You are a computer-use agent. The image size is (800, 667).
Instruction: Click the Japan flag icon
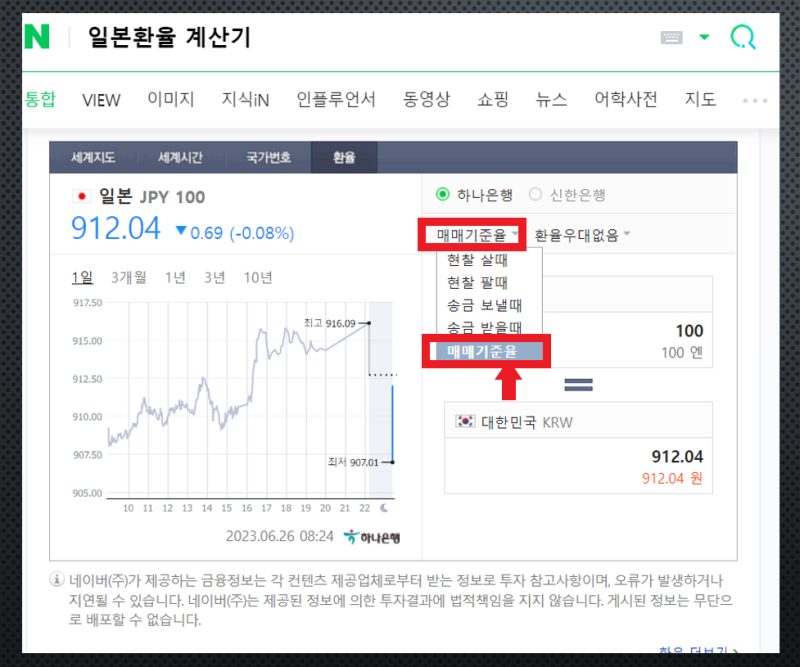82,196
